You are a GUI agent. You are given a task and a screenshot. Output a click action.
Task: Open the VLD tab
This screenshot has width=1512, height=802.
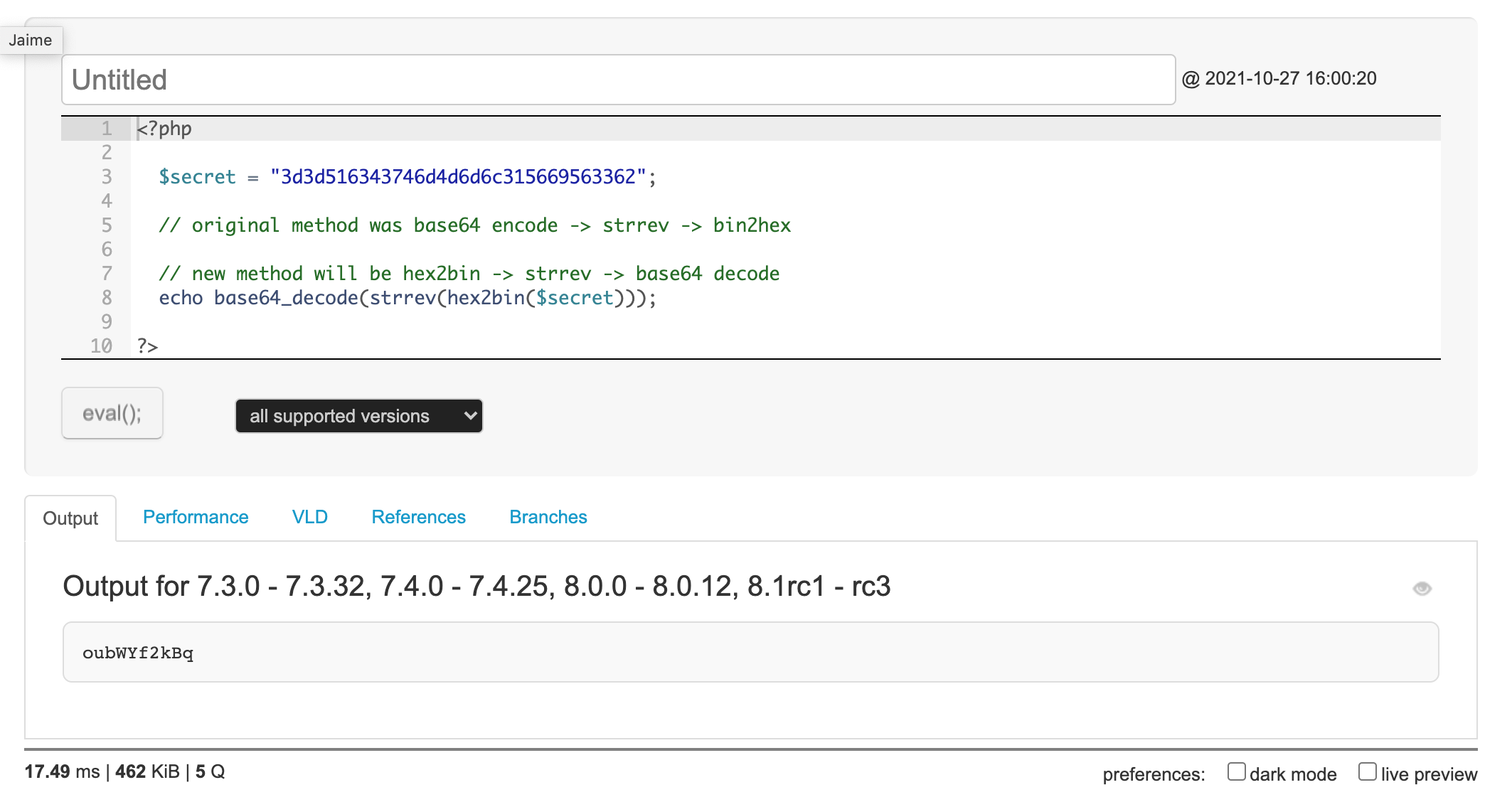[x=309, y=517]
